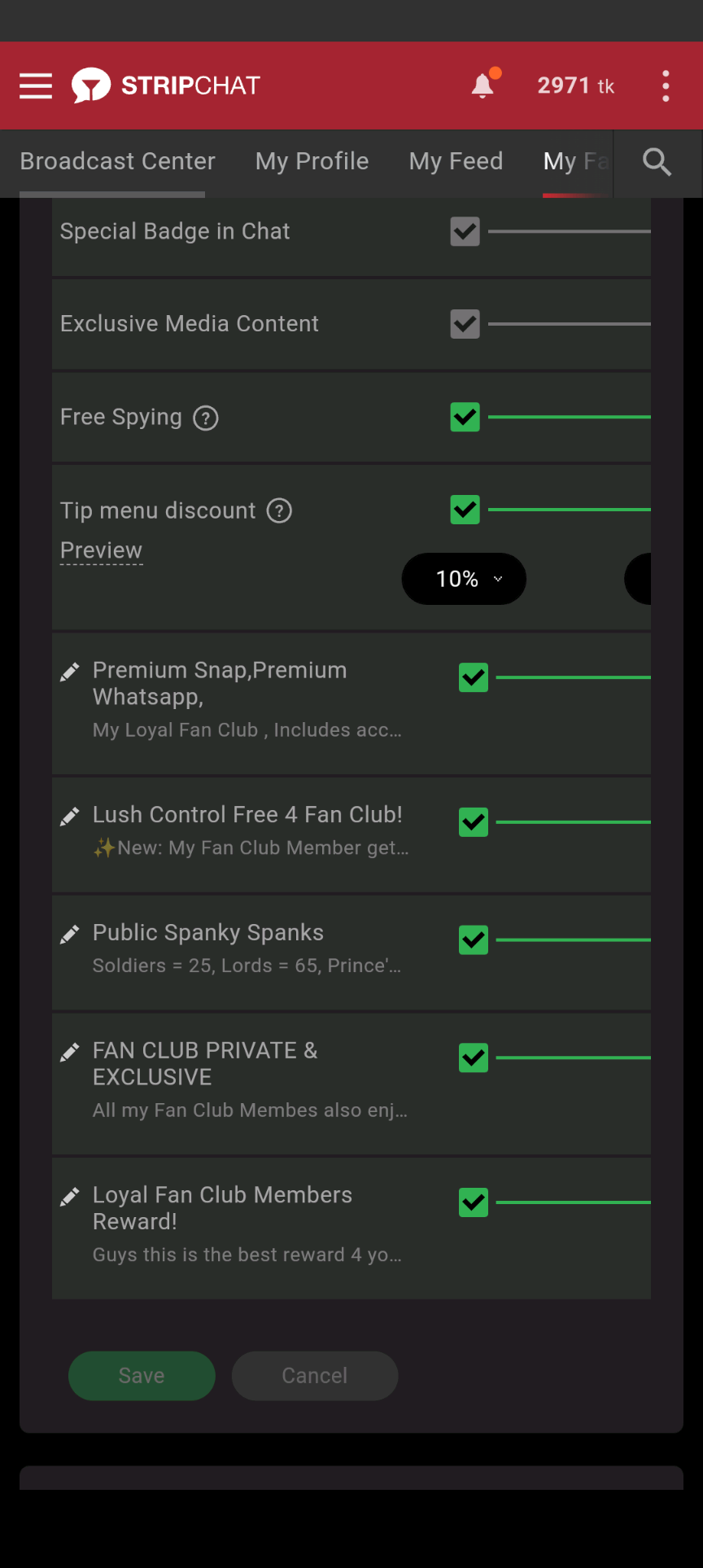This screenshot has width=703, height=1568.
Task: Edit the Public Spanky Spanks perk
Action: tap(70, 935)
